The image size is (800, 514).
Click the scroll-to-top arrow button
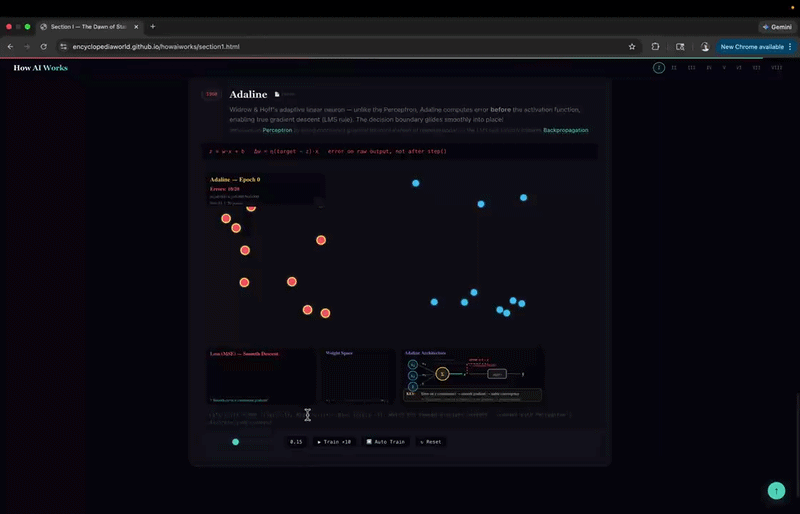click(x=776, y=491)
